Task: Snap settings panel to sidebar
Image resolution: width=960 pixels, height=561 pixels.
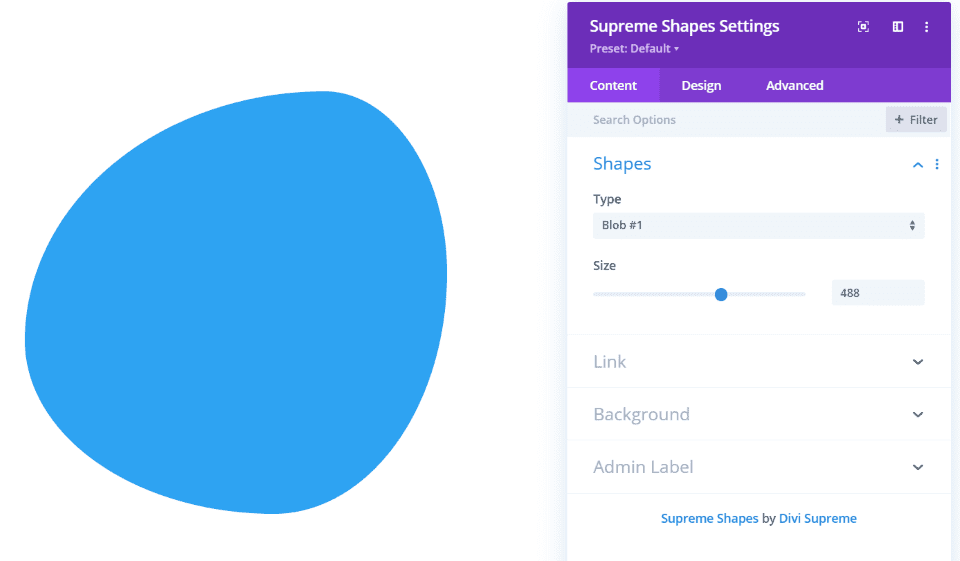Action: [898, 27]
